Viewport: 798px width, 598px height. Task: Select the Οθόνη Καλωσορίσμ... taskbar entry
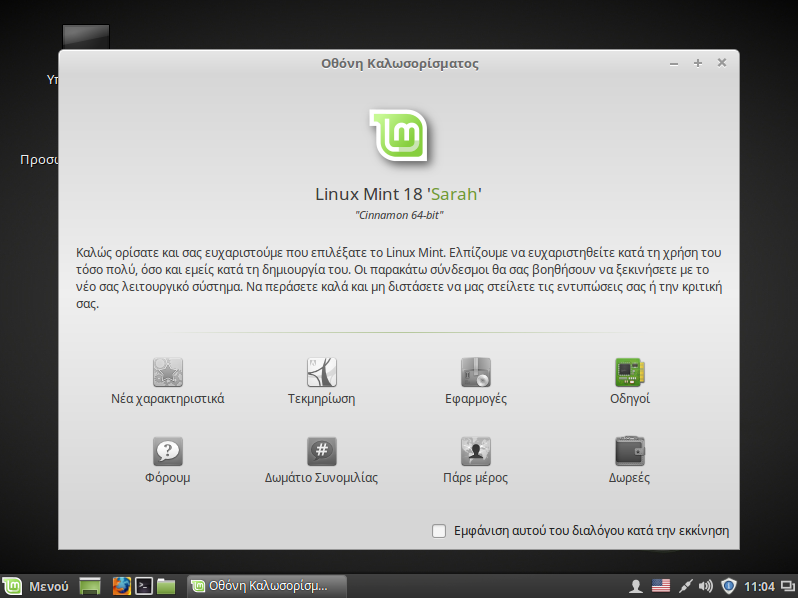click(267, 586)
